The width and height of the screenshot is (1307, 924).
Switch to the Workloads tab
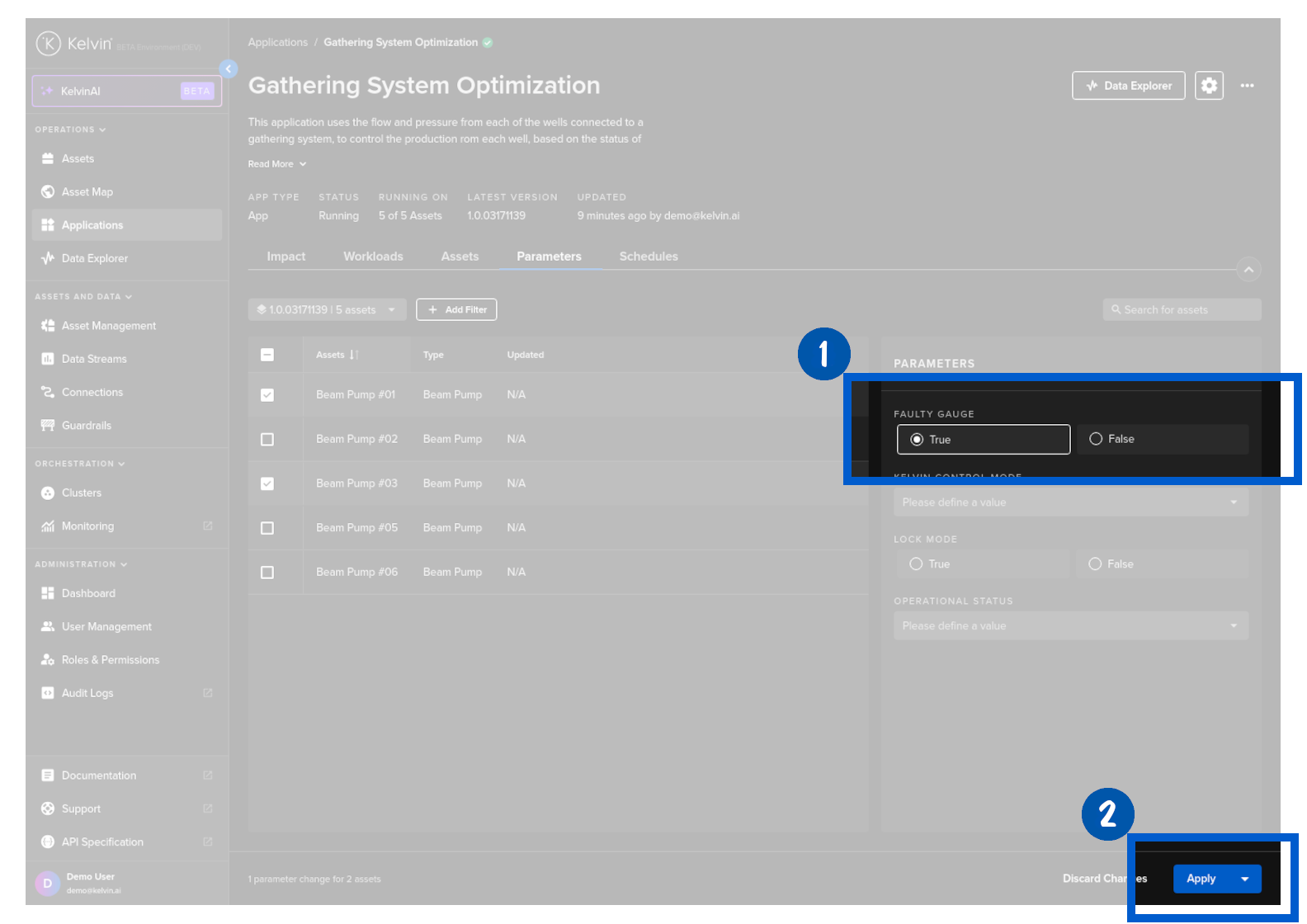point(373,257)
